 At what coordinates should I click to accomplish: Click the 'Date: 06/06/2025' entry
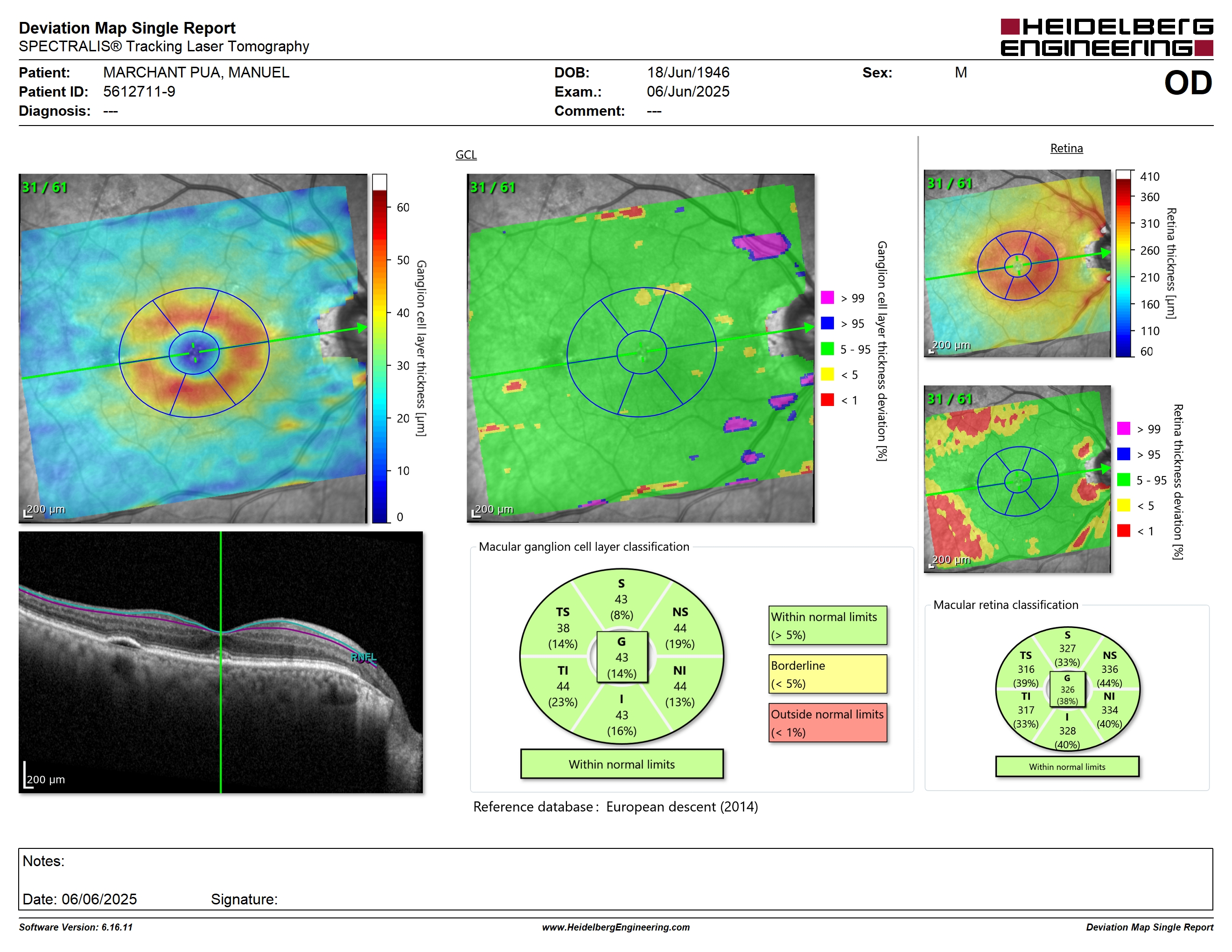79,899
